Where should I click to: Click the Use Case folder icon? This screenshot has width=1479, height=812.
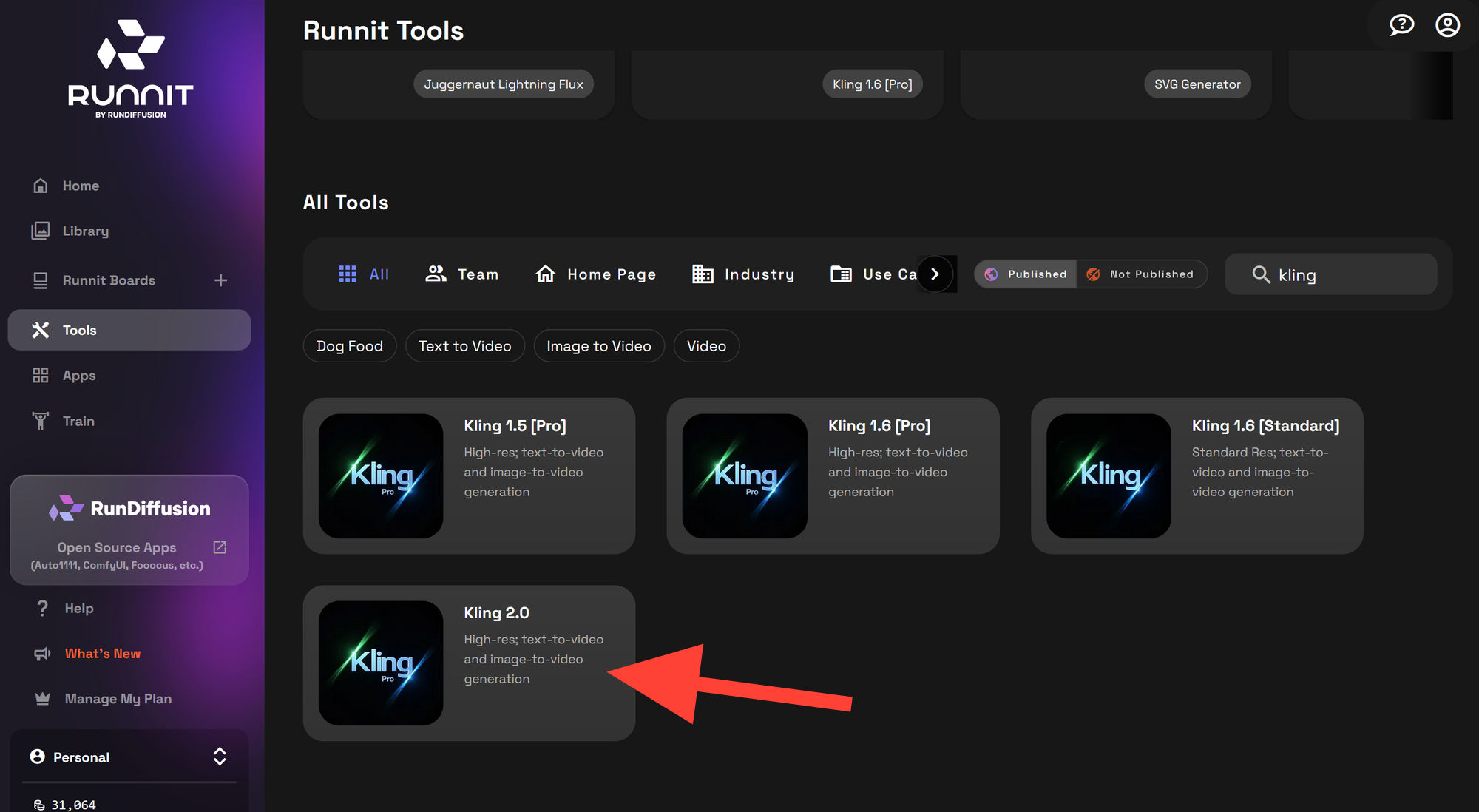(841, 274)
